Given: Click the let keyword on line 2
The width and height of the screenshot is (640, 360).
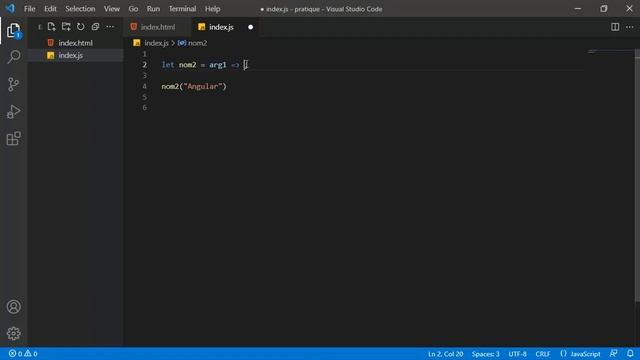Looking at the screenshot, I should tap(168, 65).
